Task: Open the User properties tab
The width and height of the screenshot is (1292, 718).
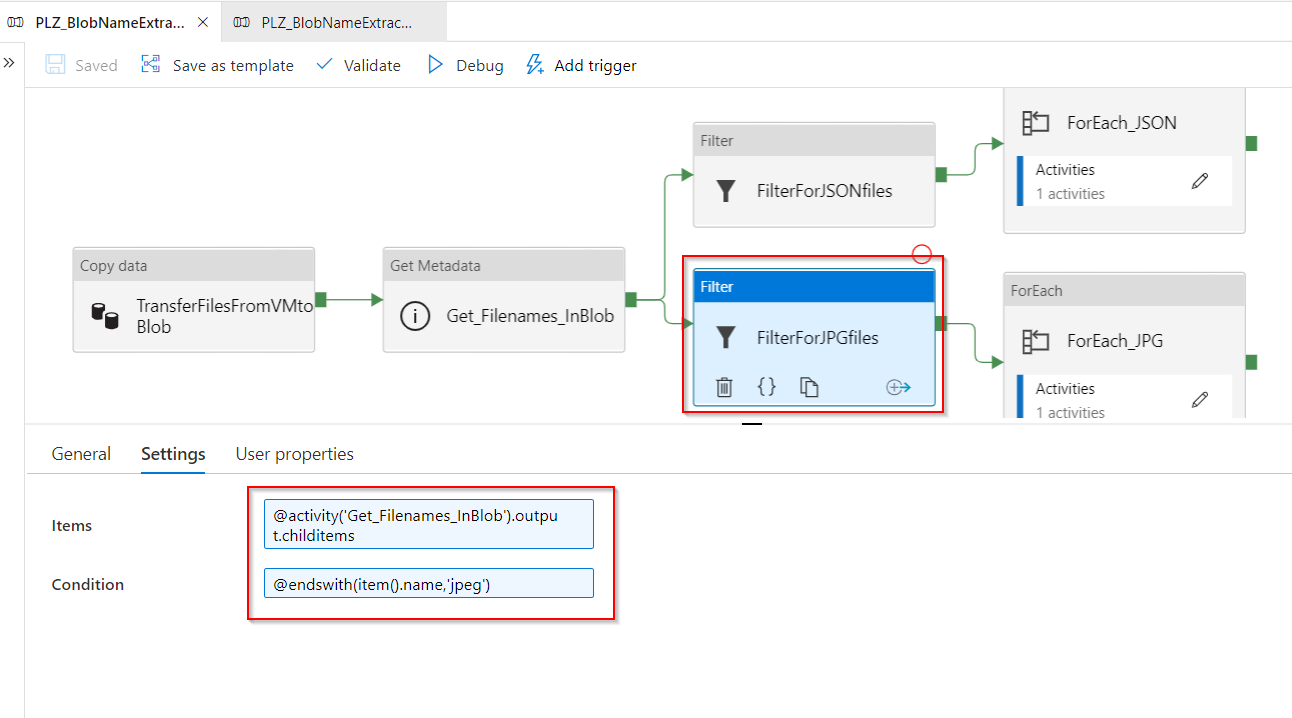Action: click(294, 453)
